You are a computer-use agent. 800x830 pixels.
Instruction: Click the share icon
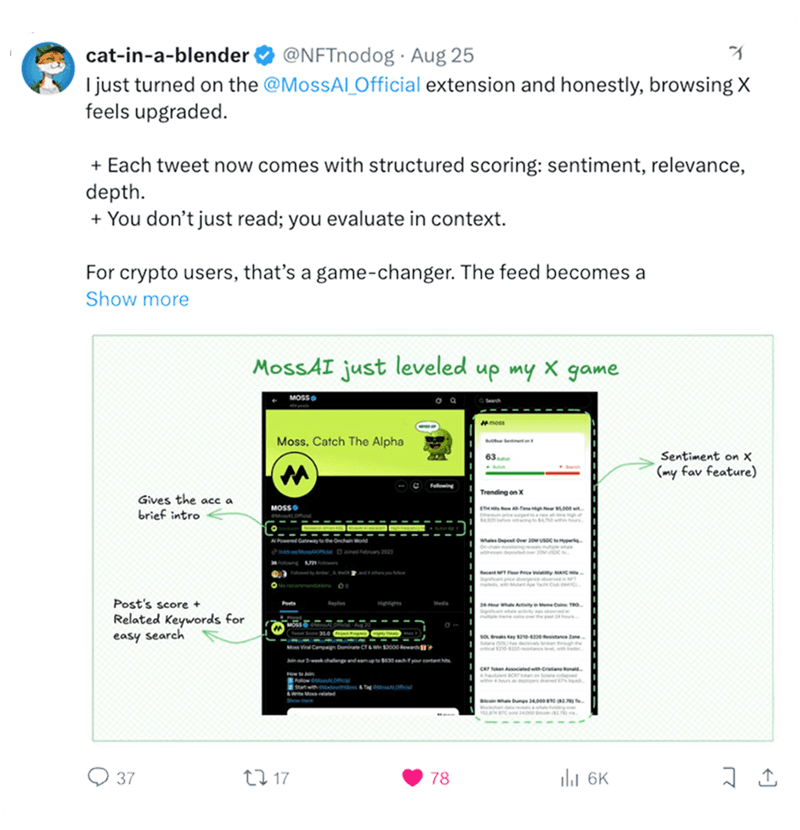click(768, 777)
